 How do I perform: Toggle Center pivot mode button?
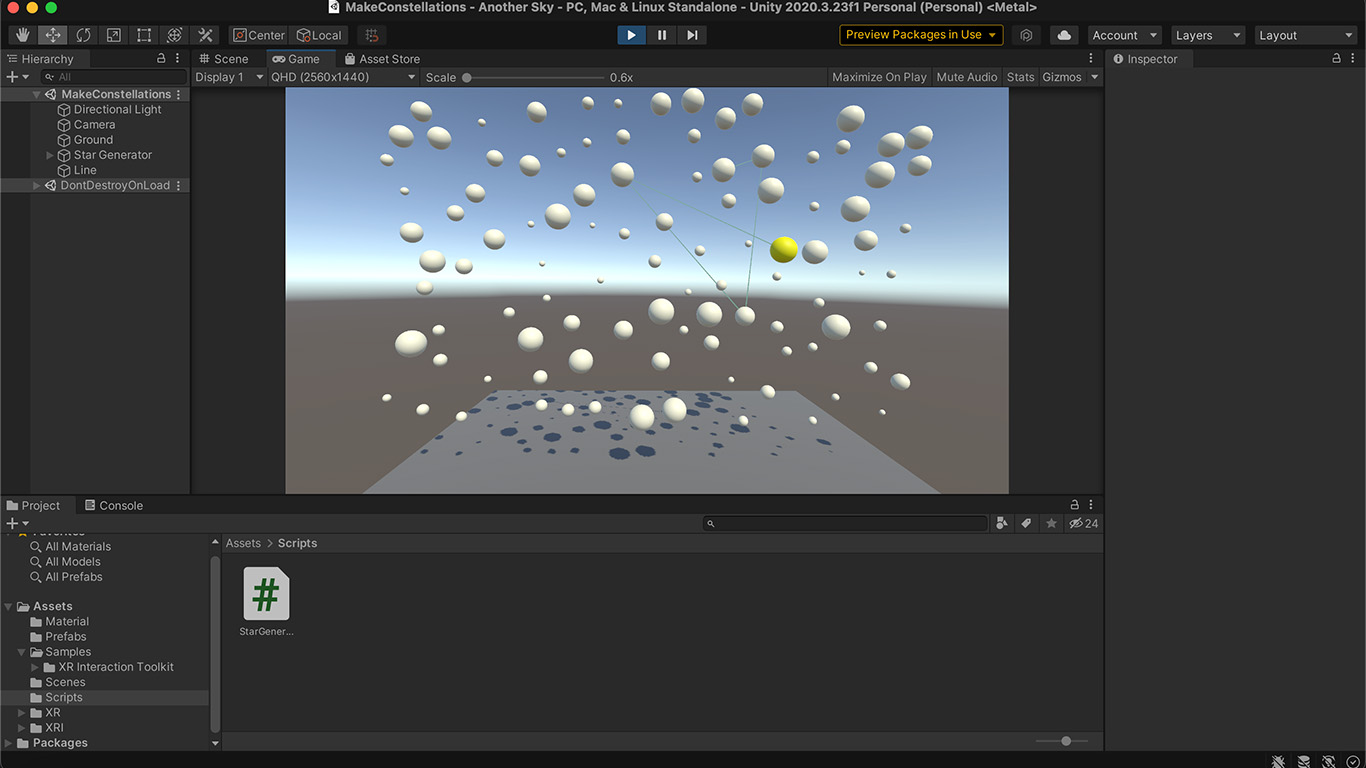pos(259,35)
